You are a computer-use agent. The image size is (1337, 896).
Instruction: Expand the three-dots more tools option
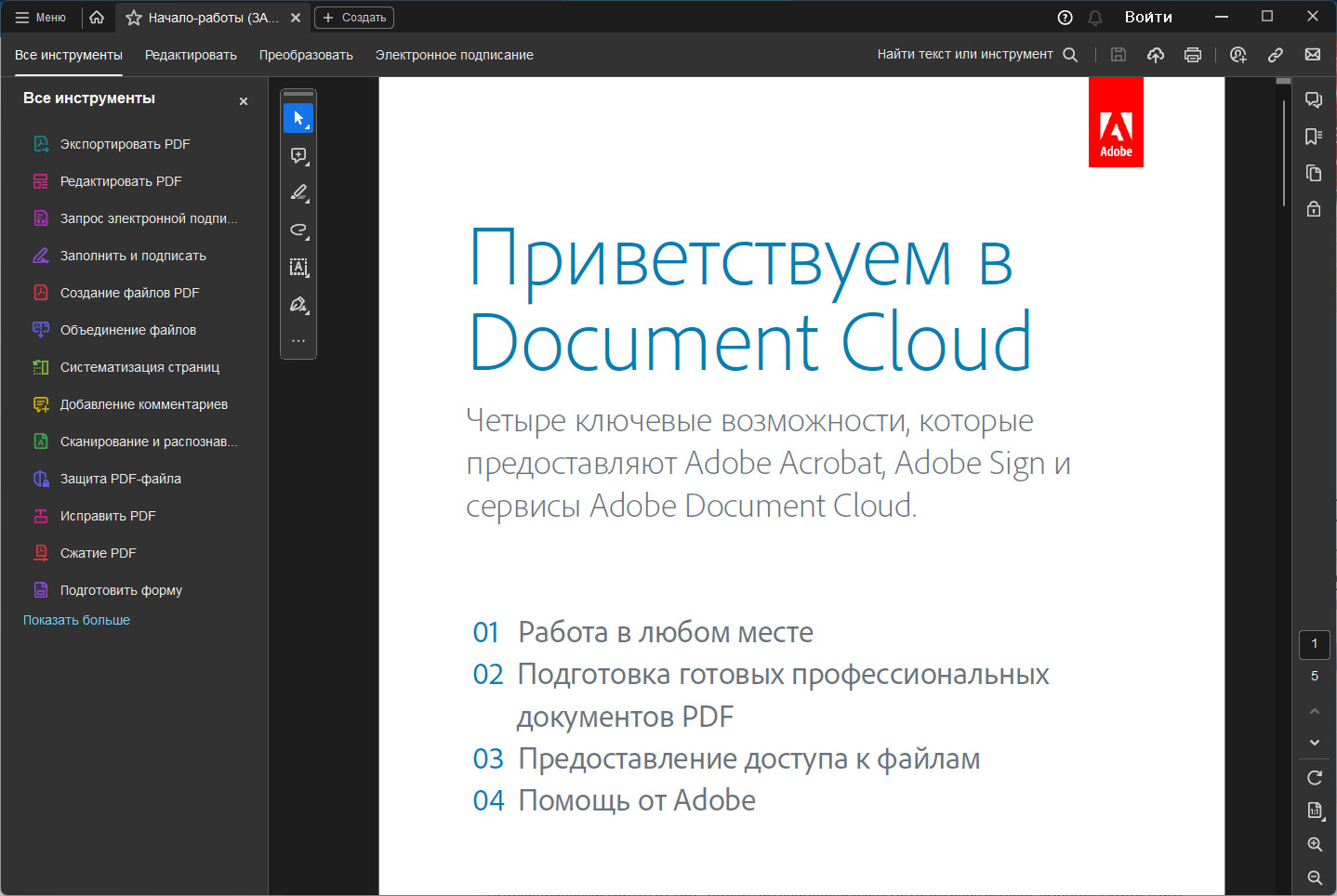click(298, 341)
